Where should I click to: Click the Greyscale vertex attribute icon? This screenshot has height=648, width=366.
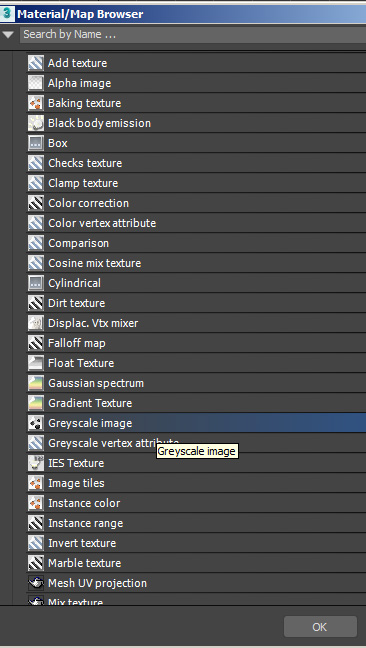tap(36, 443)
